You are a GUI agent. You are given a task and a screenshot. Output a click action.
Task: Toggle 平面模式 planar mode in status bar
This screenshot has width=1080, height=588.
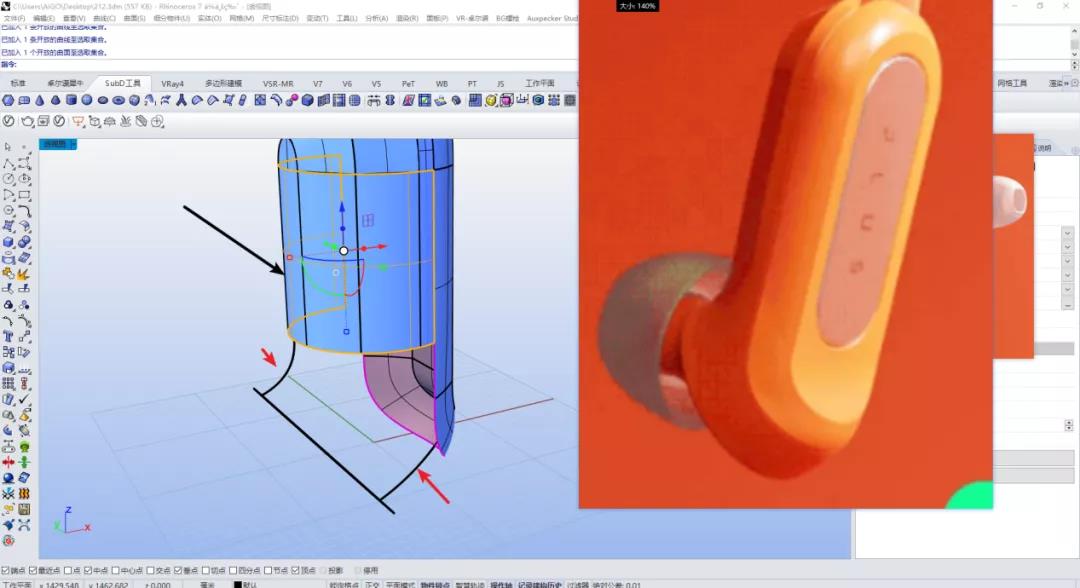[x=399, y=585]
